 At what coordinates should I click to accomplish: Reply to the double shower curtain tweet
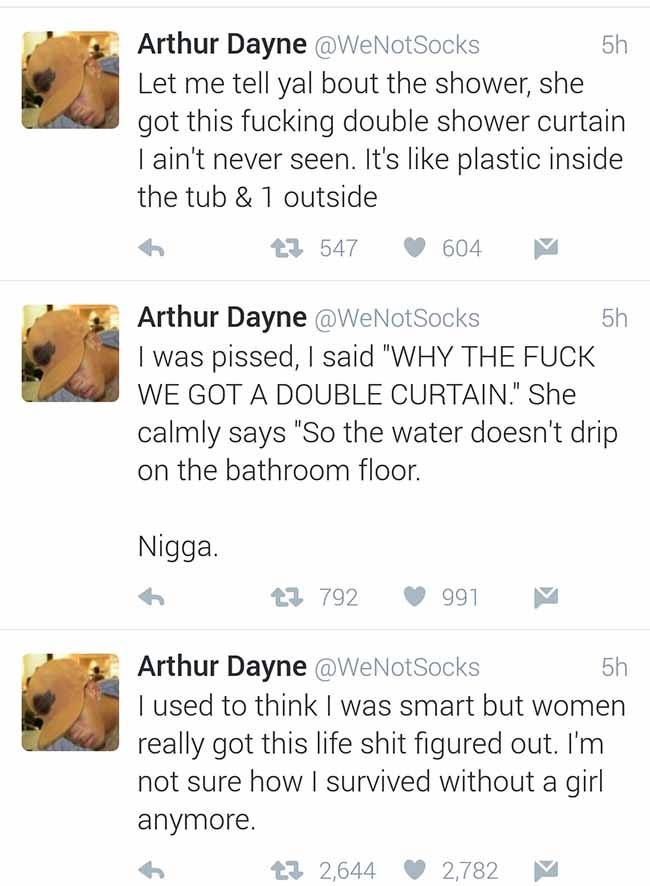coord(151,247)
